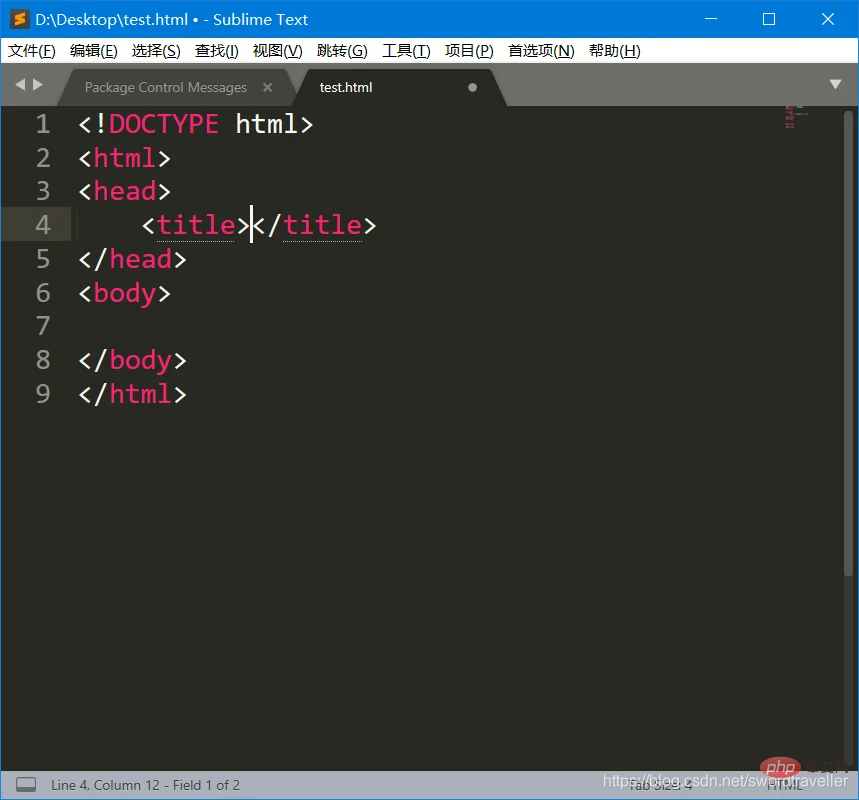Viewport: 859px width, 800px height.
Task: Open the 查找(I) menu
Action: 216,51
